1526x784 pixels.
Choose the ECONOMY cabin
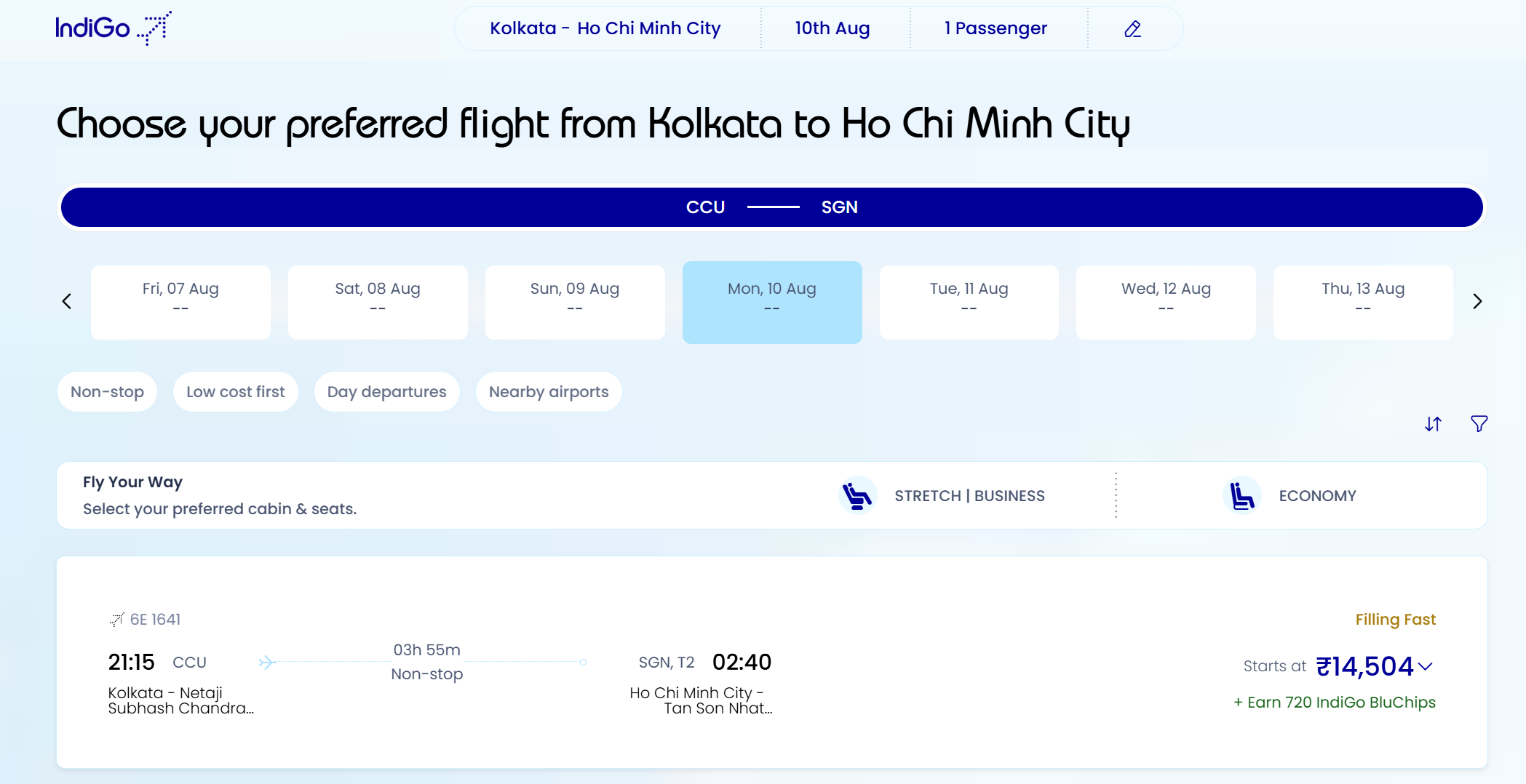(x=1317, y=496)
